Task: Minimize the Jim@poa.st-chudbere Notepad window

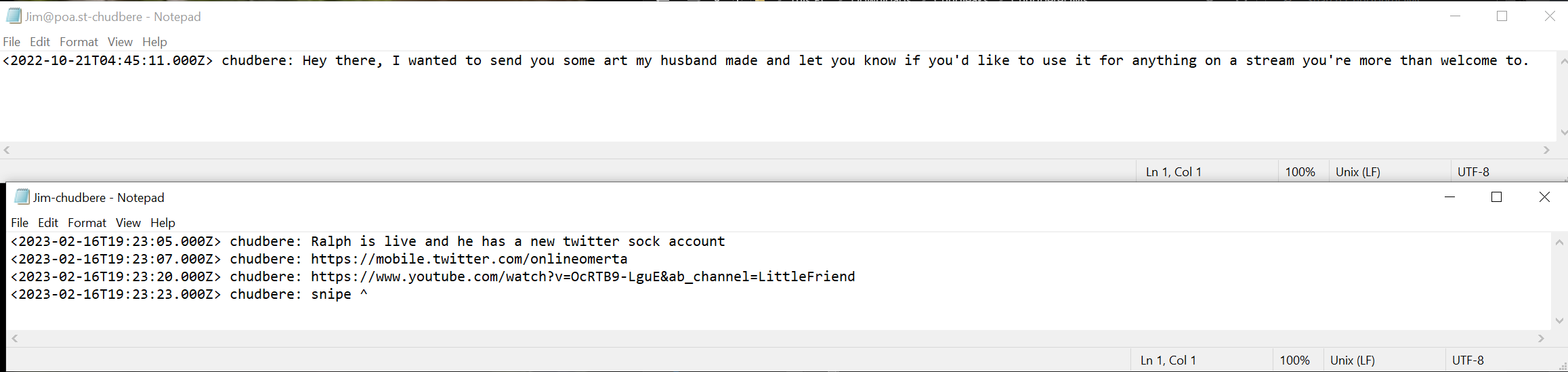Action: point(1455,16)
